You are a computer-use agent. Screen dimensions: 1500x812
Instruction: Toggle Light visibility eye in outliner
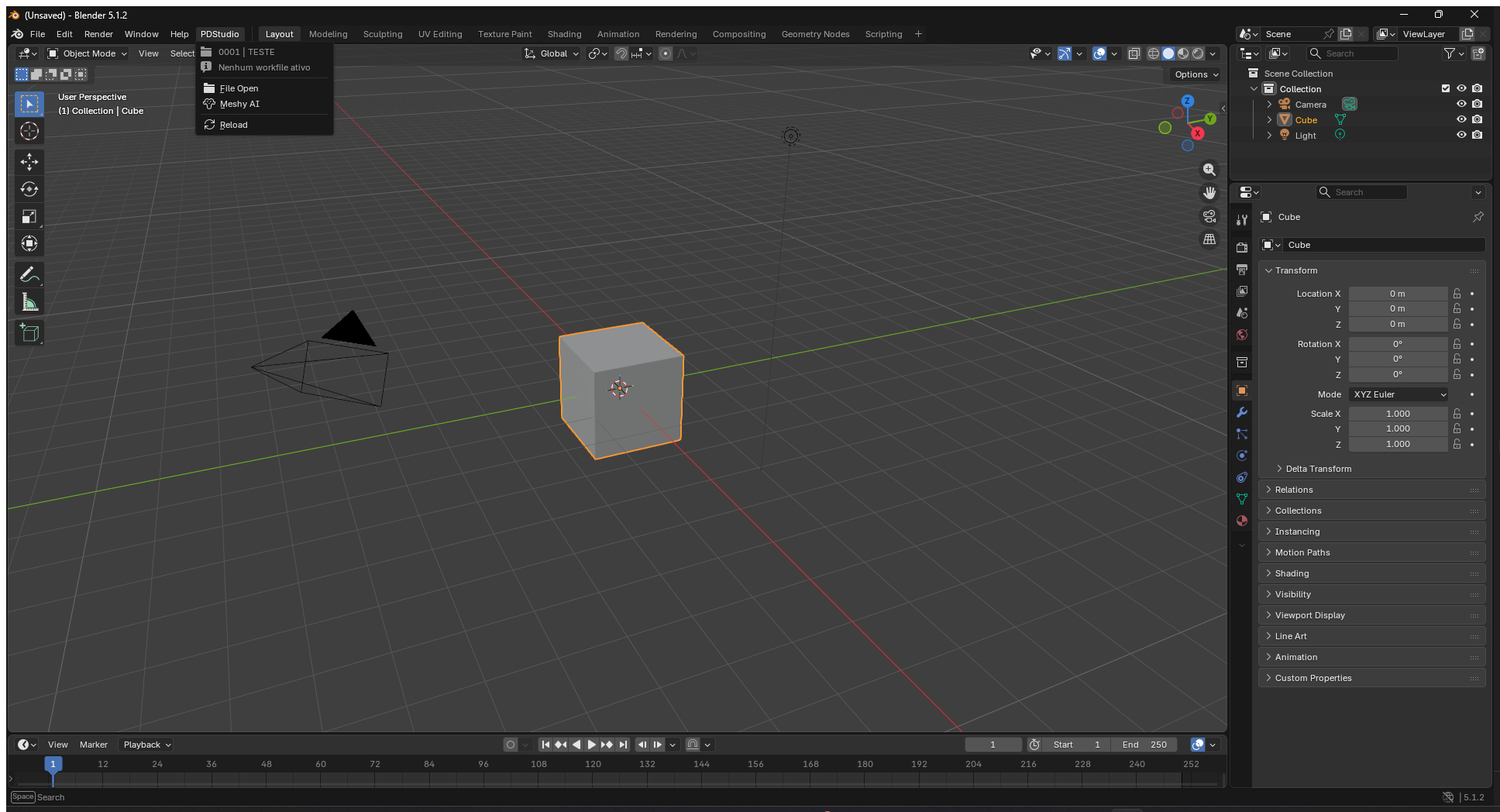(1461, 135)
